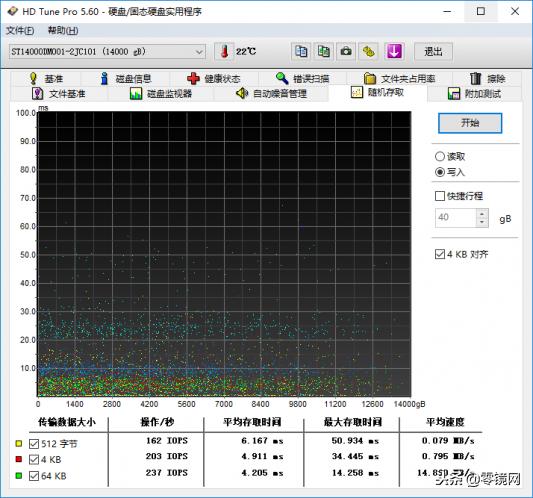Viewport: 533px width, 498px height.
Task: Click the red cross 健康状态 icon
Action: pos(193,79)
